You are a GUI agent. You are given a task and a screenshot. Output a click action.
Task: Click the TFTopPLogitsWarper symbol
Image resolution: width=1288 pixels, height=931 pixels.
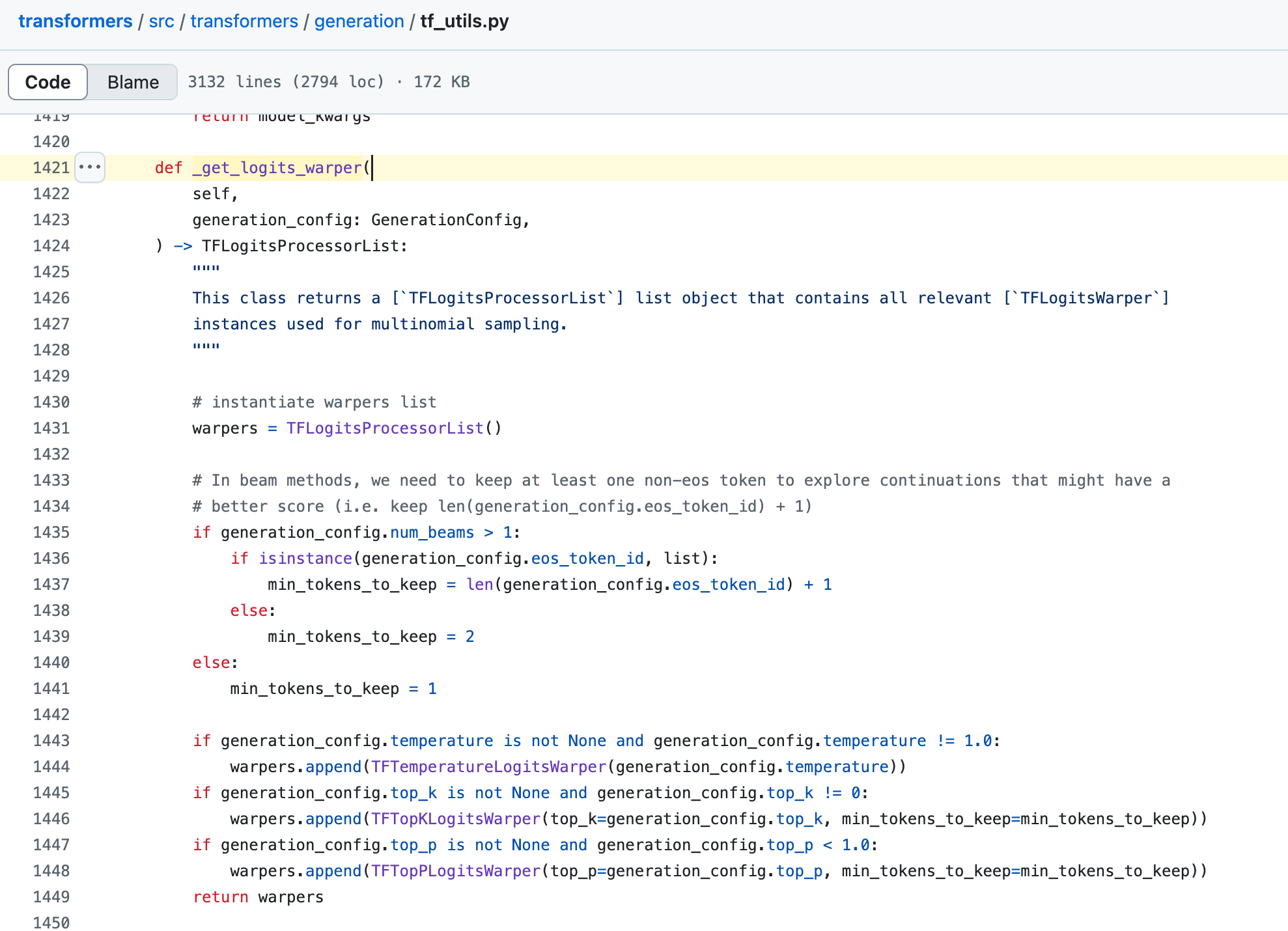point(456,870)
